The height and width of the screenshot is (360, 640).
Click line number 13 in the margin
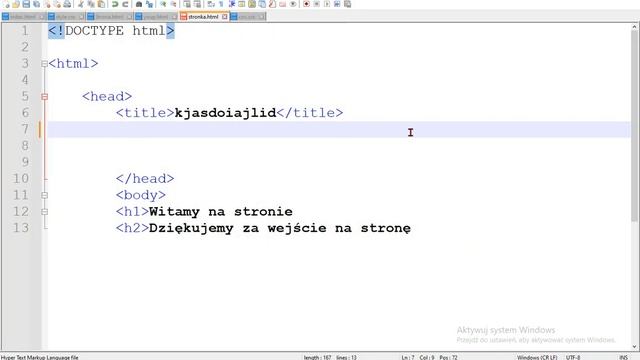(x=21, y=228)
